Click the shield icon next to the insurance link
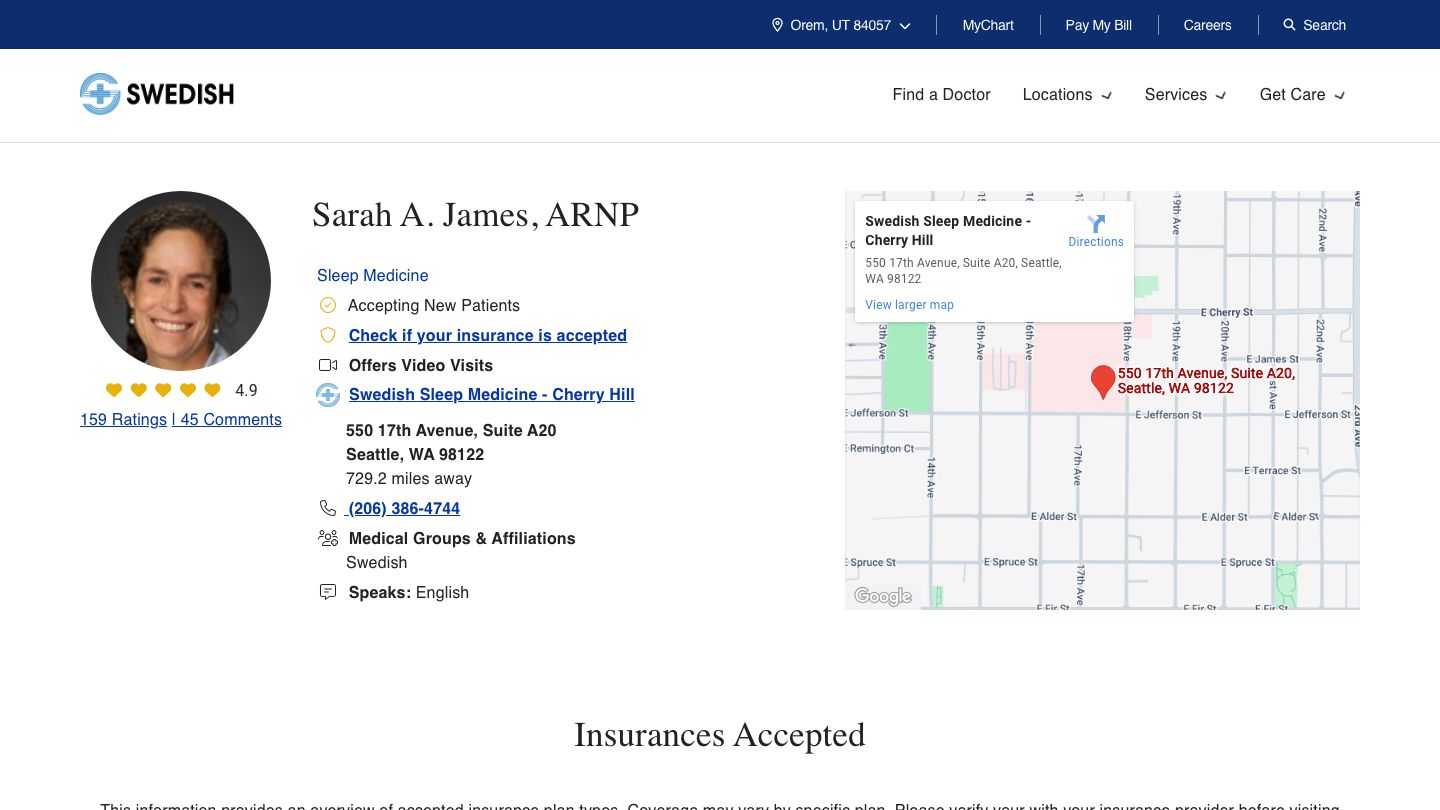This screenshot has width=1440, height=810. (x=328, y=335)
